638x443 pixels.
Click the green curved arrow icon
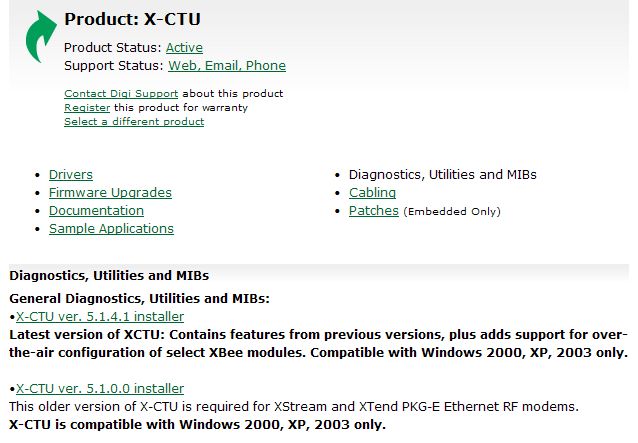click(x=41, y=37)
